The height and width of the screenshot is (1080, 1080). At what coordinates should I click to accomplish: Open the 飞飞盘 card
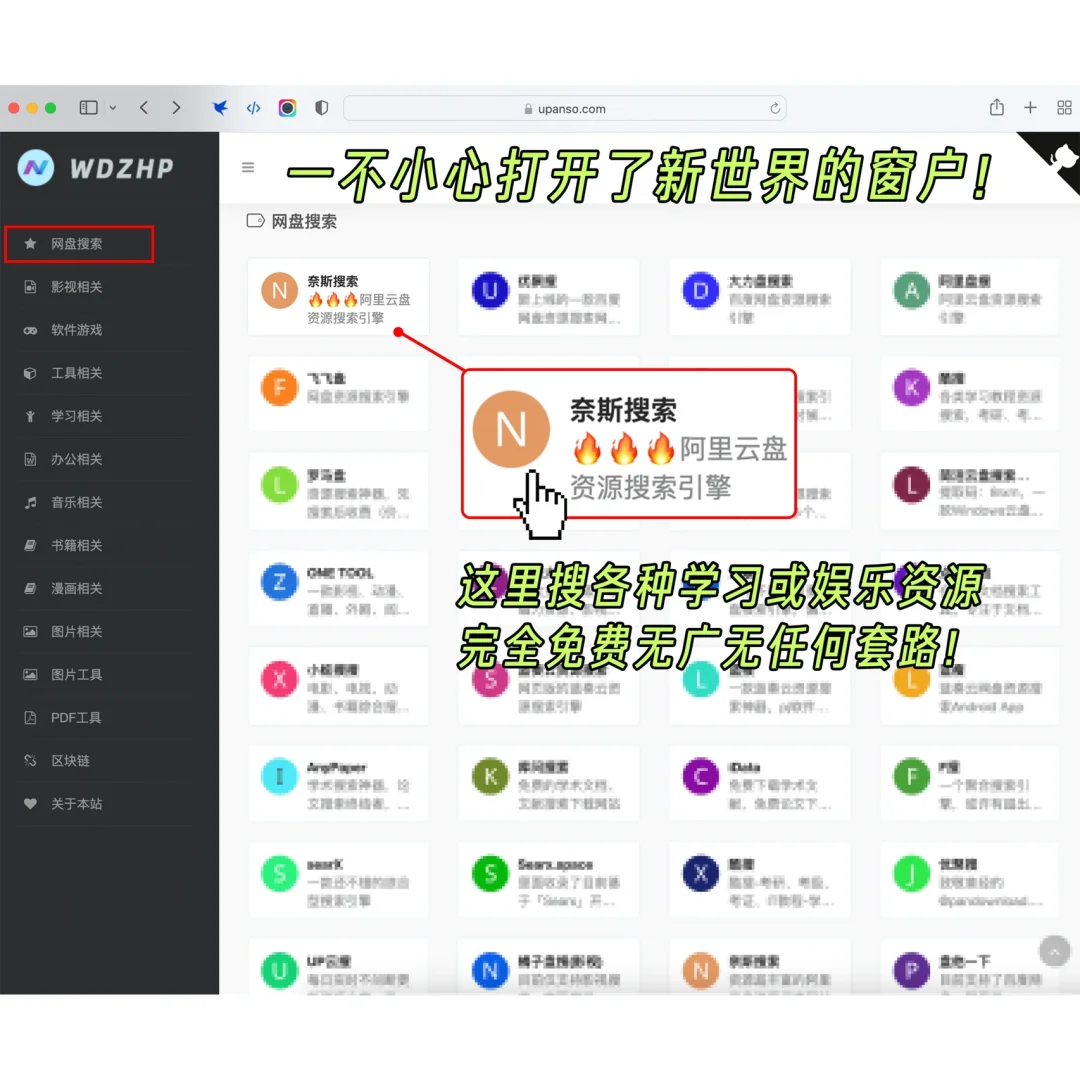point(338,394)
